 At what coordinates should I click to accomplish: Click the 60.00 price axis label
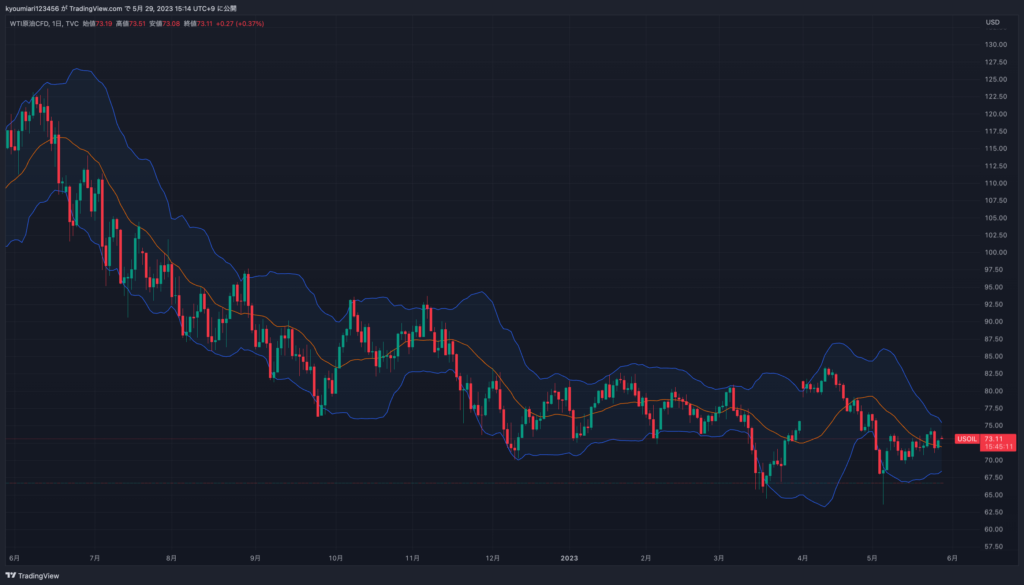click(995, 529)
